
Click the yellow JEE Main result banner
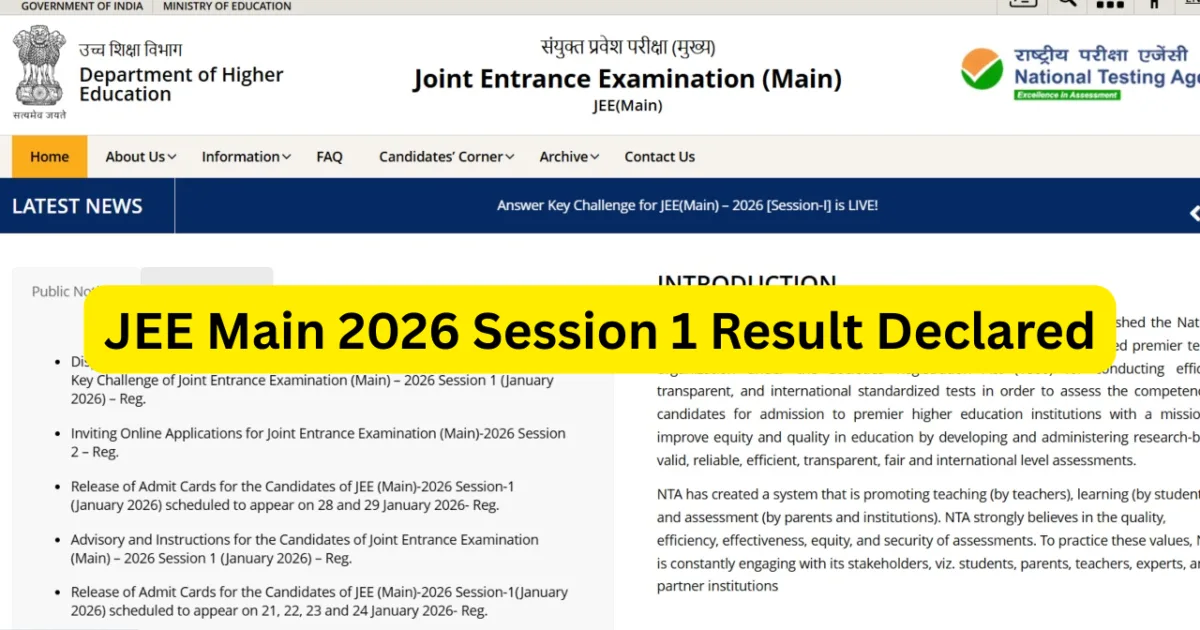pos(600,330)
